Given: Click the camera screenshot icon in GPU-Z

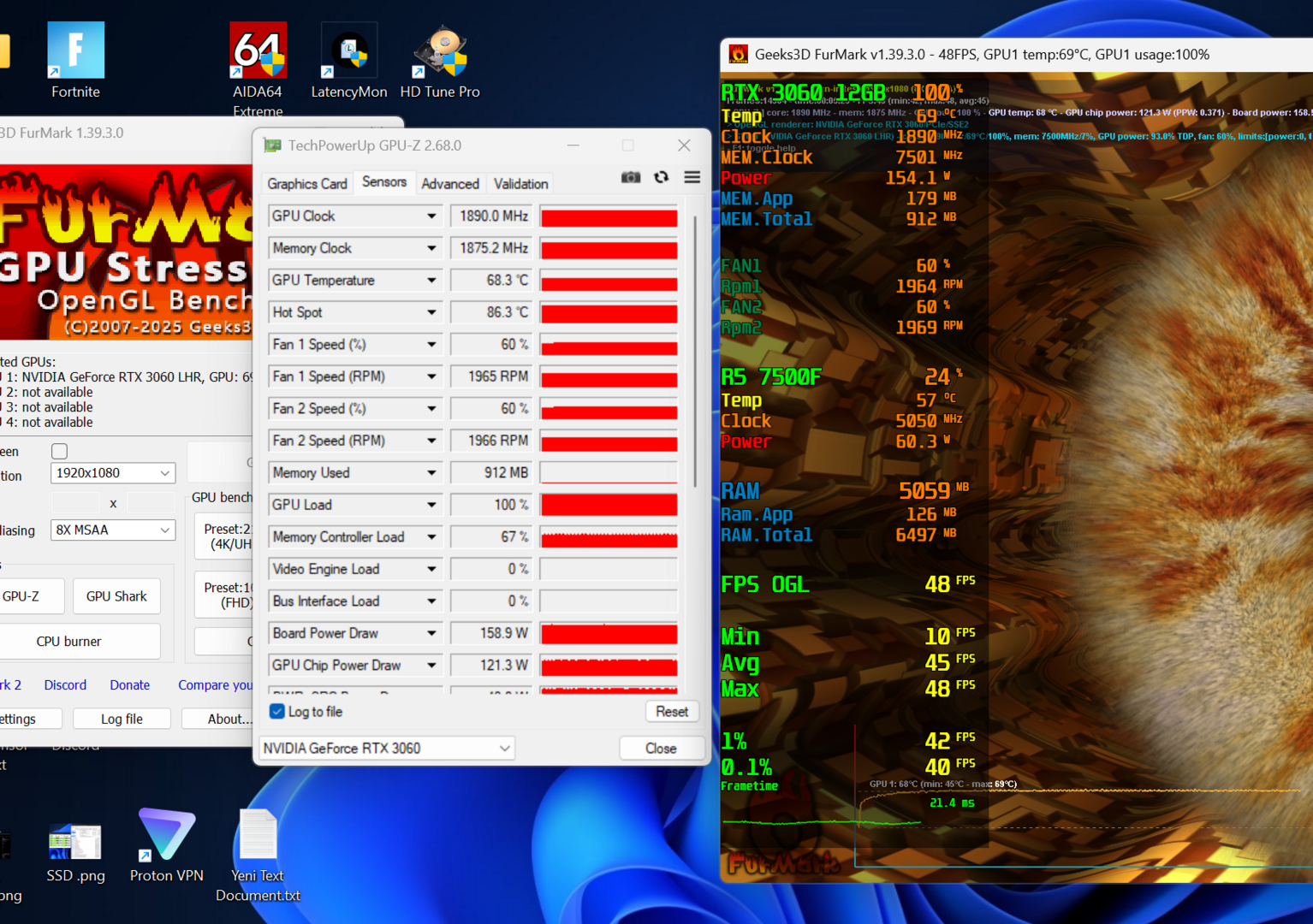Looking at the screenshot, I should pos(631,176).
